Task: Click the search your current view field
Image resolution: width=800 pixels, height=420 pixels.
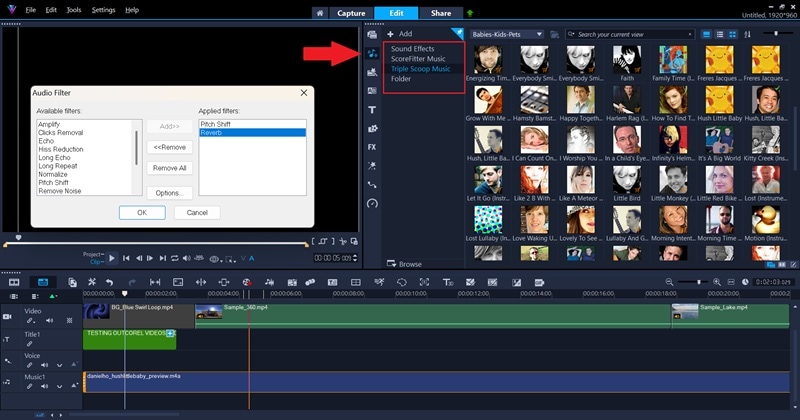Action: click(630, 35)
